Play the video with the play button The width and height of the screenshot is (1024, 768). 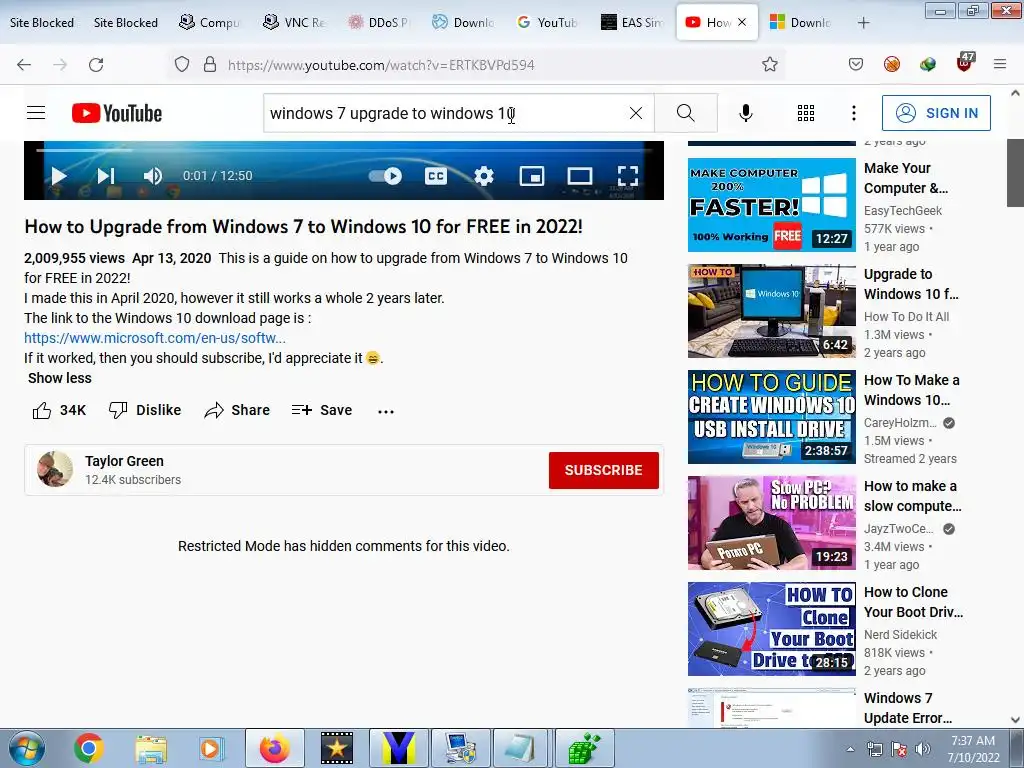tap(59, 176)
